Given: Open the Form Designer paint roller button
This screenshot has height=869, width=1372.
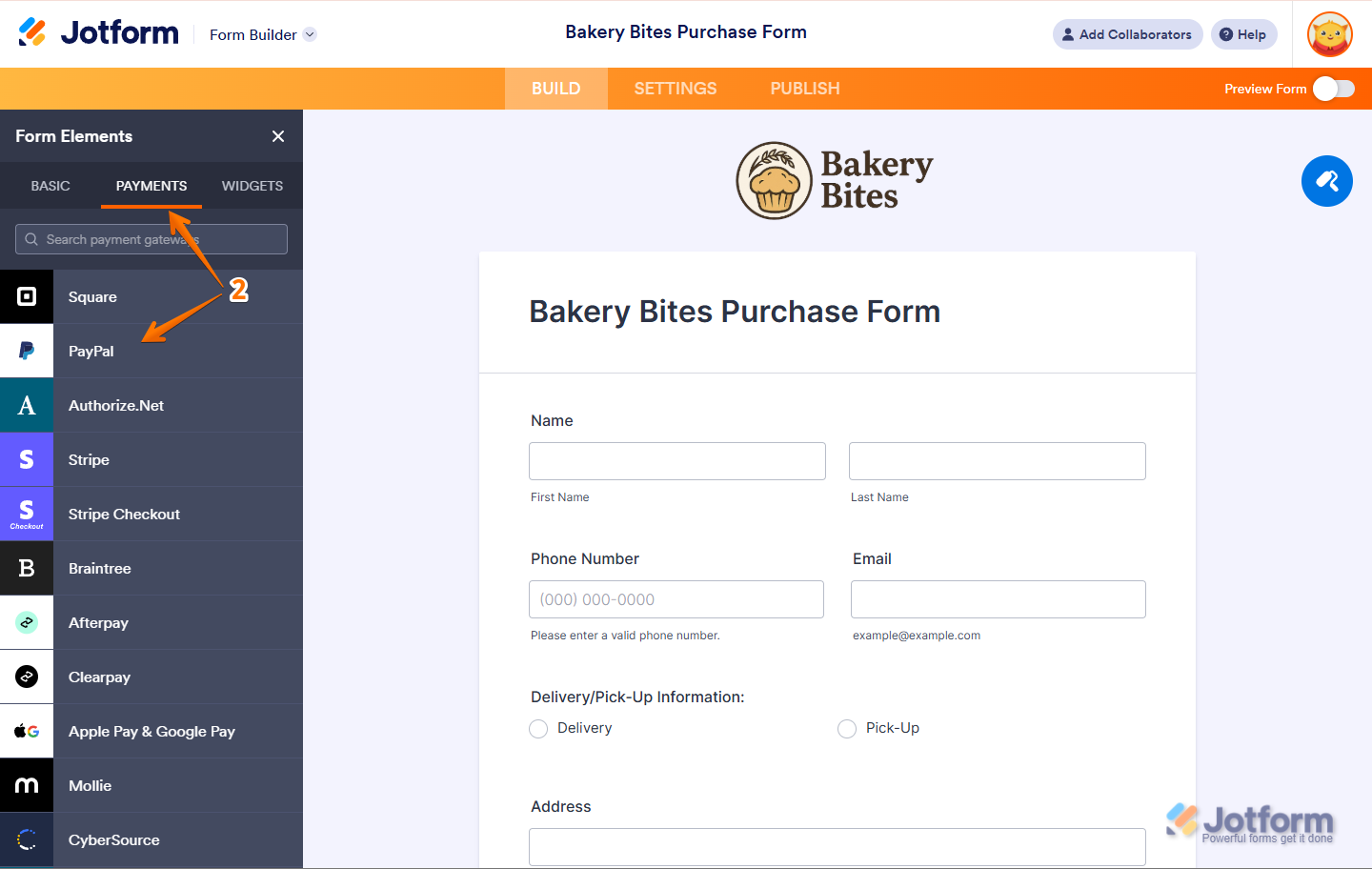Looking at the screenshot, I should point(1326,181).
